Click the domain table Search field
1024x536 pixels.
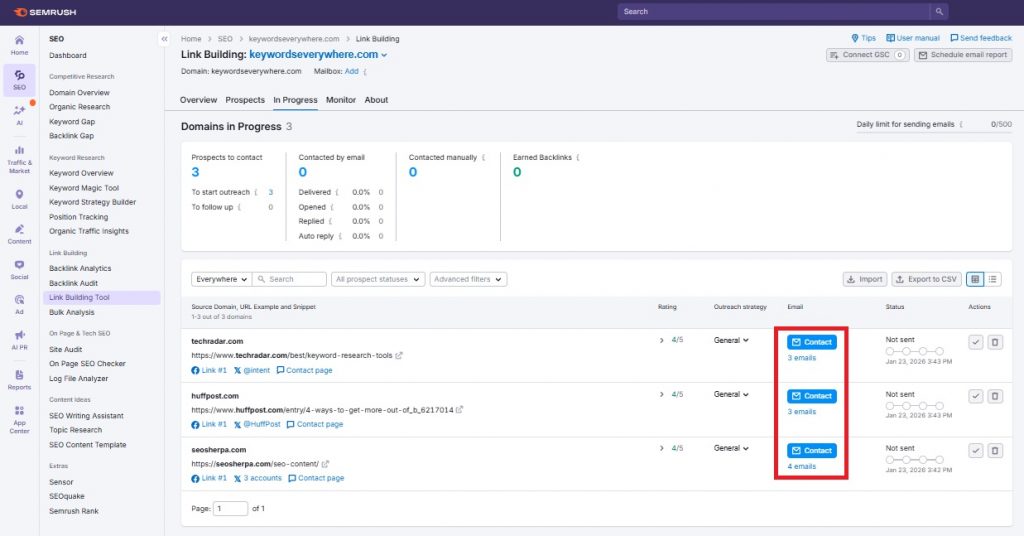tap(289, 279)
